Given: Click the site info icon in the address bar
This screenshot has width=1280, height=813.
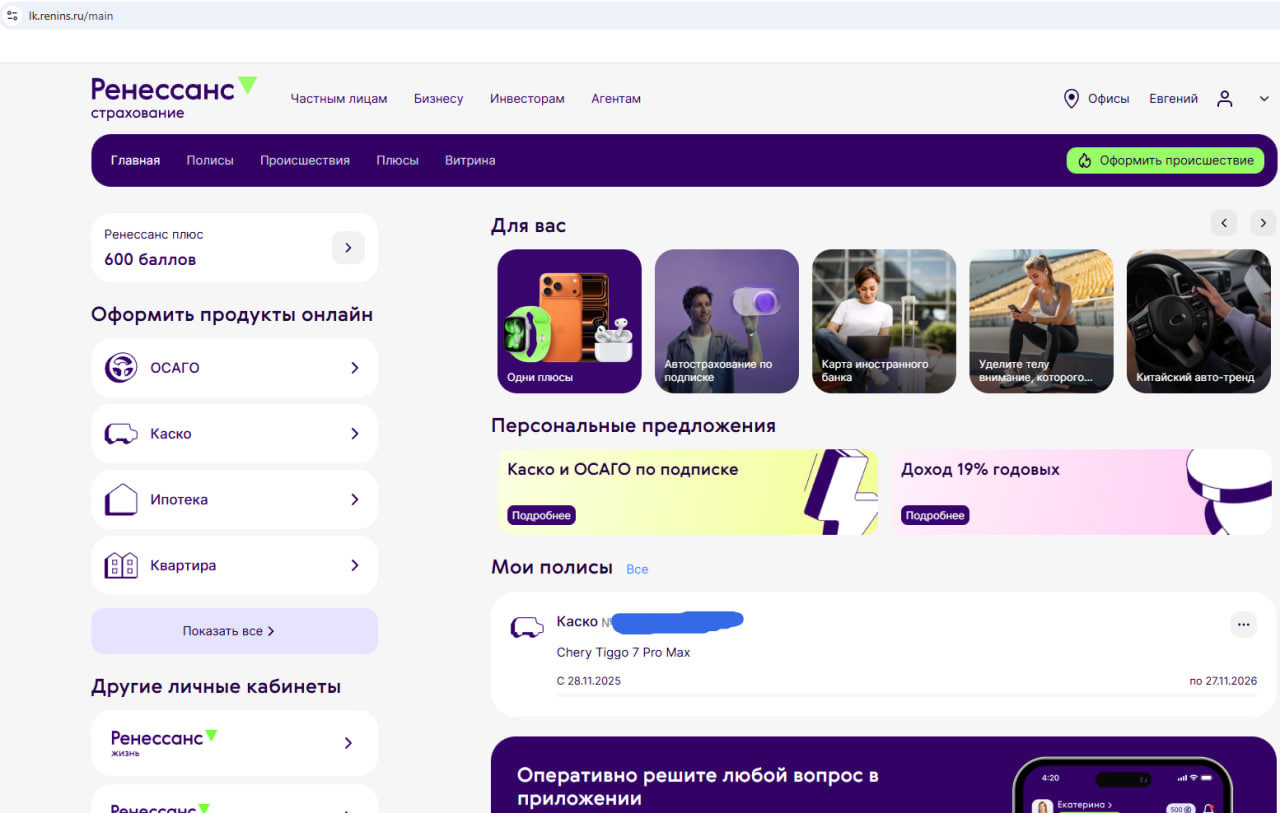Looking at the screenshot, I should tap(13, 16).
